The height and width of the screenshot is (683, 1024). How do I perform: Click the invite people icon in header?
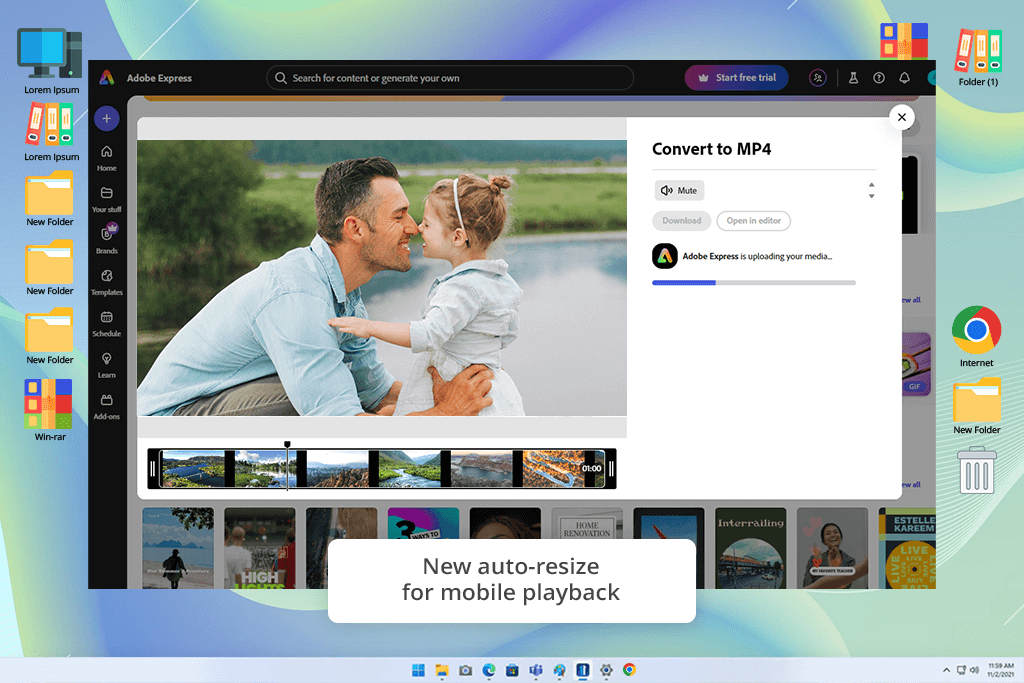(x=818, y=78)
